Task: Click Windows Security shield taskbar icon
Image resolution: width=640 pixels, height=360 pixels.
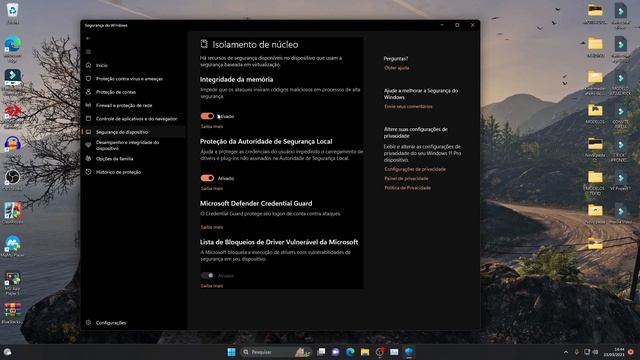Action: pyautogui.click(x=409, y=352)
